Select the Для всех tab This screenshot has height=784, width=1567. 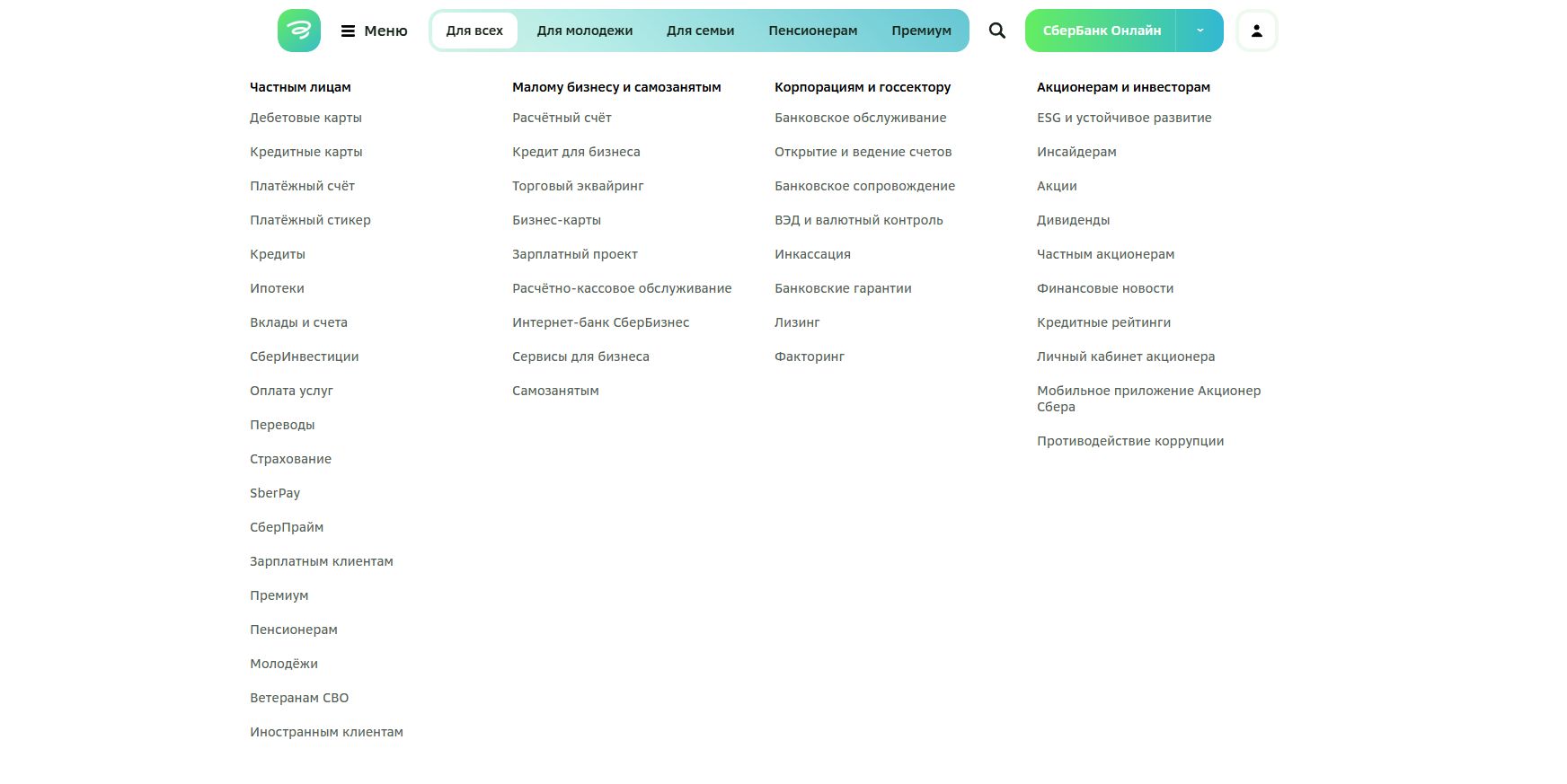pyautogui.click(x=474, y=31)
